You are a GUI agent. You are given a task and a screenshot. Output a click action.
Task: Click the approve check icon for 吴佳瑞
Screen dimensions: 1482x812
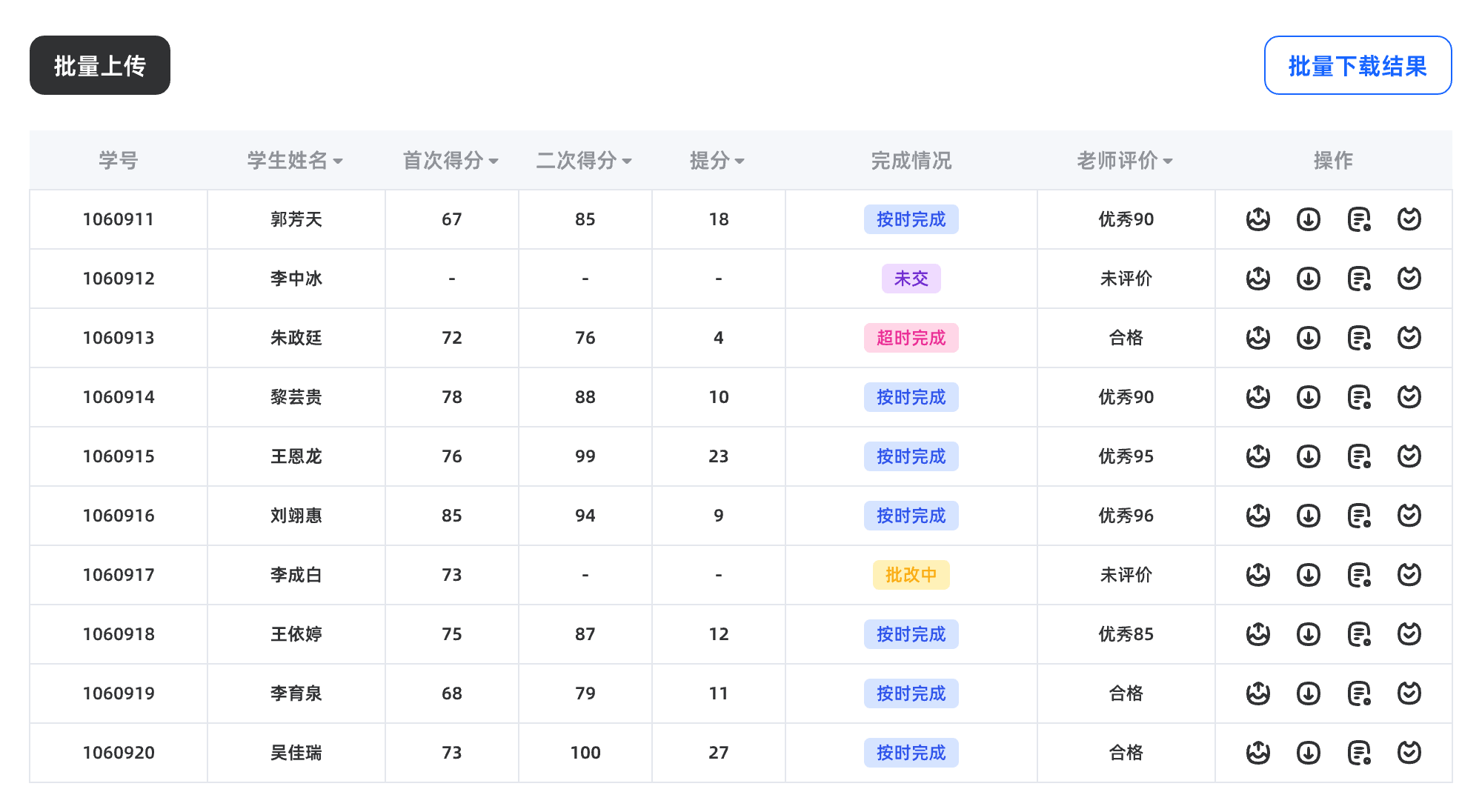tap(1411, 753)
